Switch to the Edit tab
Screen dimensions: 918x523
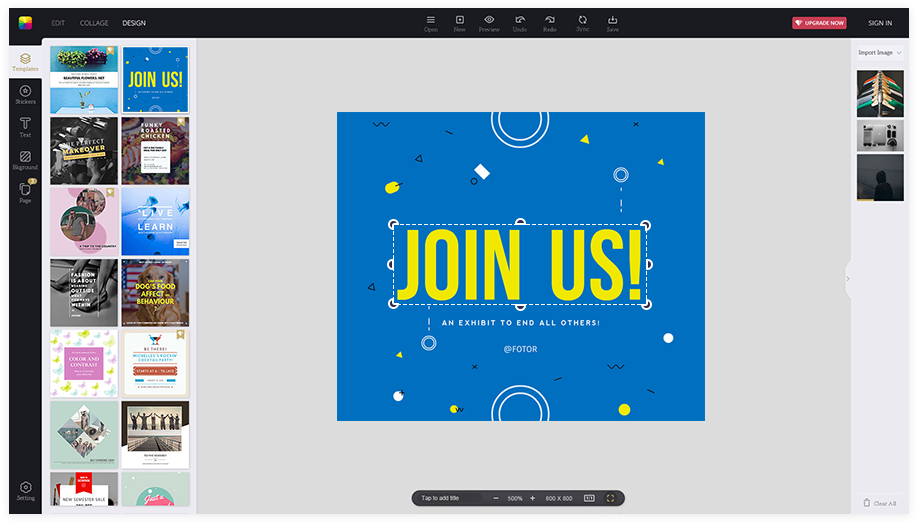pyautogui.click(x=58, y=23)
